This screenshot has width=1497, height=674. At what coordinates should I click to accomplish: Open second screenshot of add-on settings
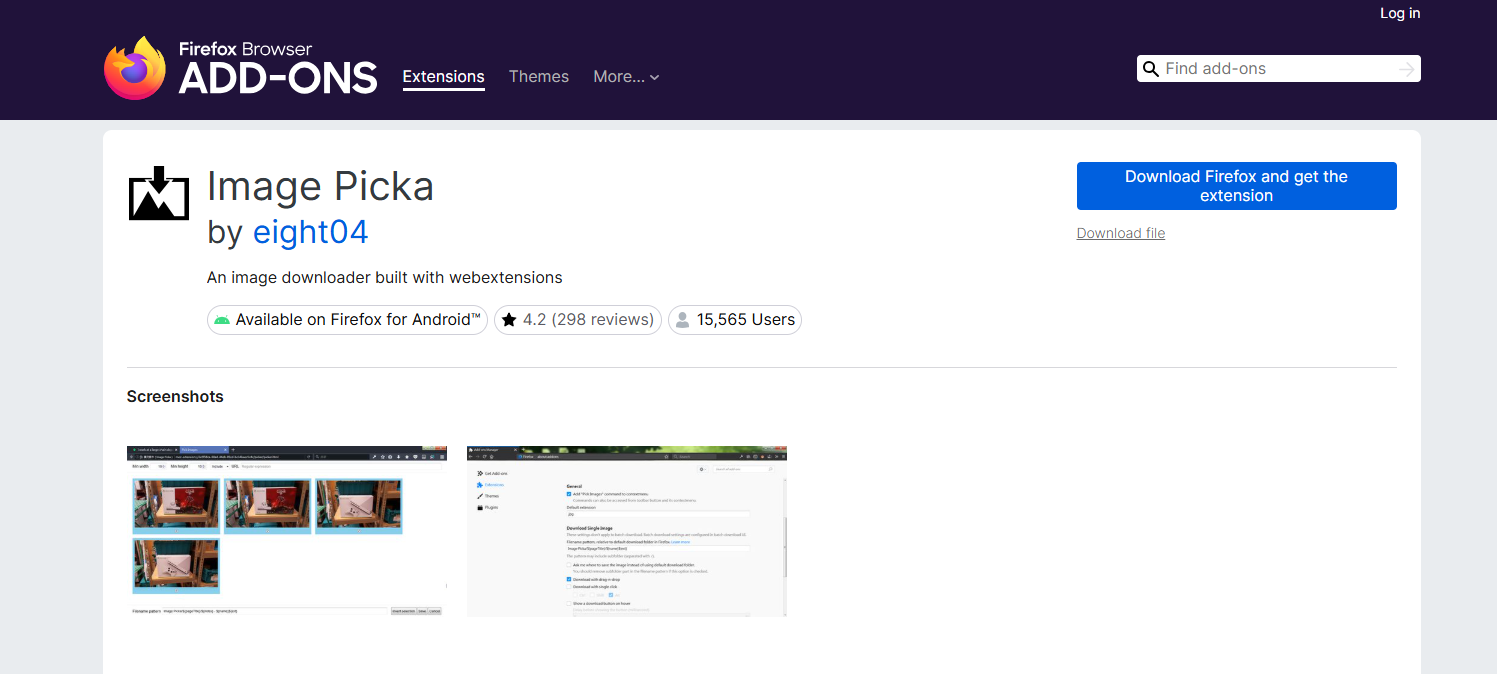point(627,531)
